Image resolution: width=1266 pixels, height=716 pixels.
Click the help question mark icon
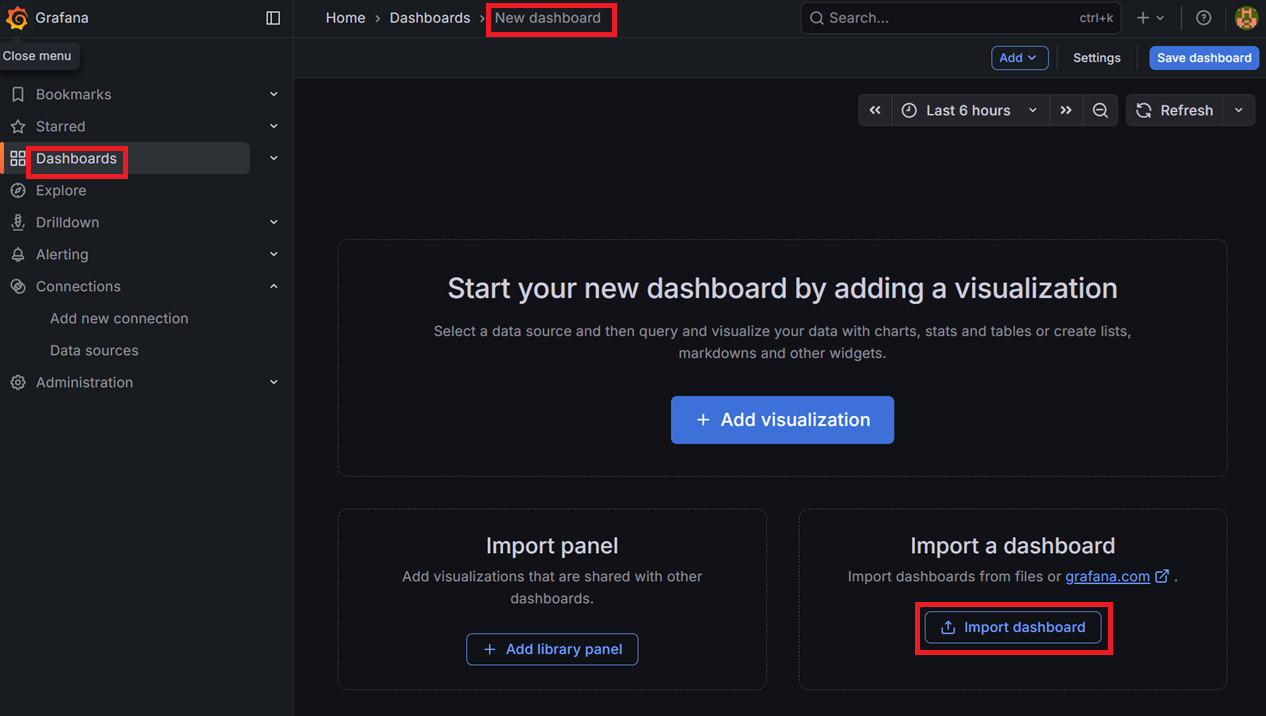1204,18
